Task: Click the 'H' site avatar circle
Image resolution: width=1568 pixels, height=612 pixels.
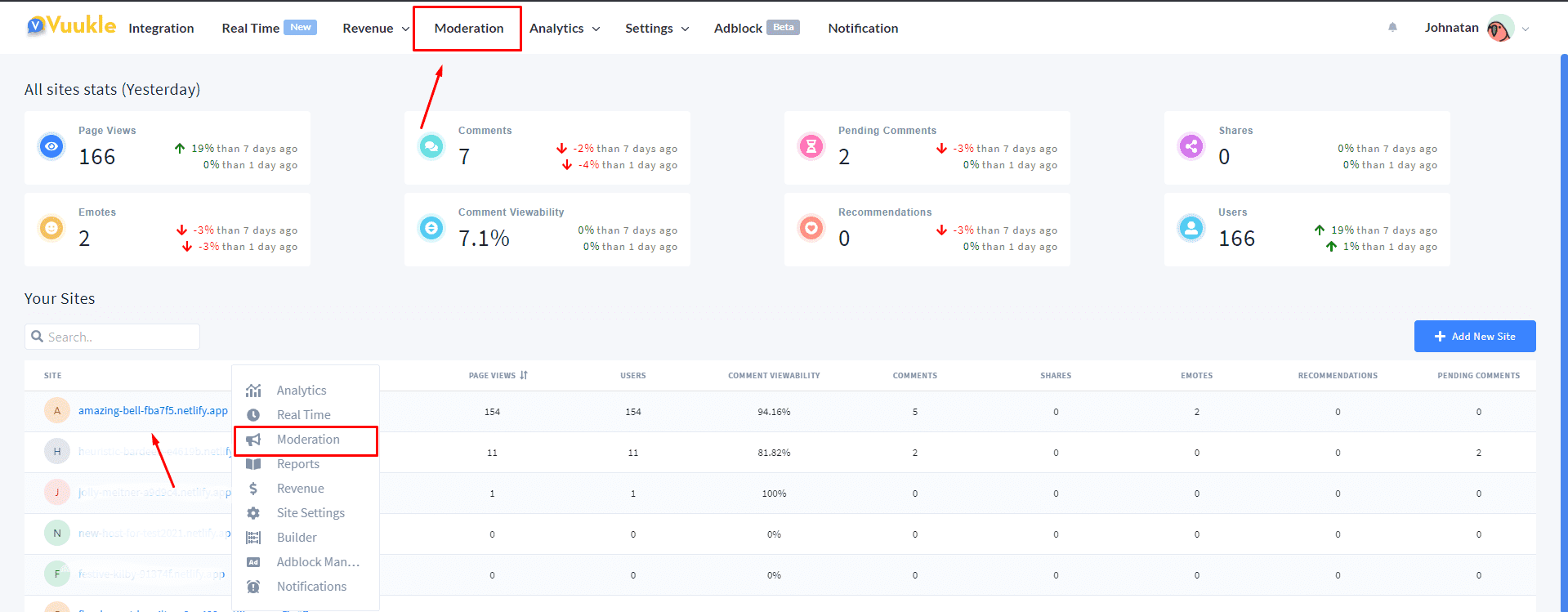Action: [57, 452]
